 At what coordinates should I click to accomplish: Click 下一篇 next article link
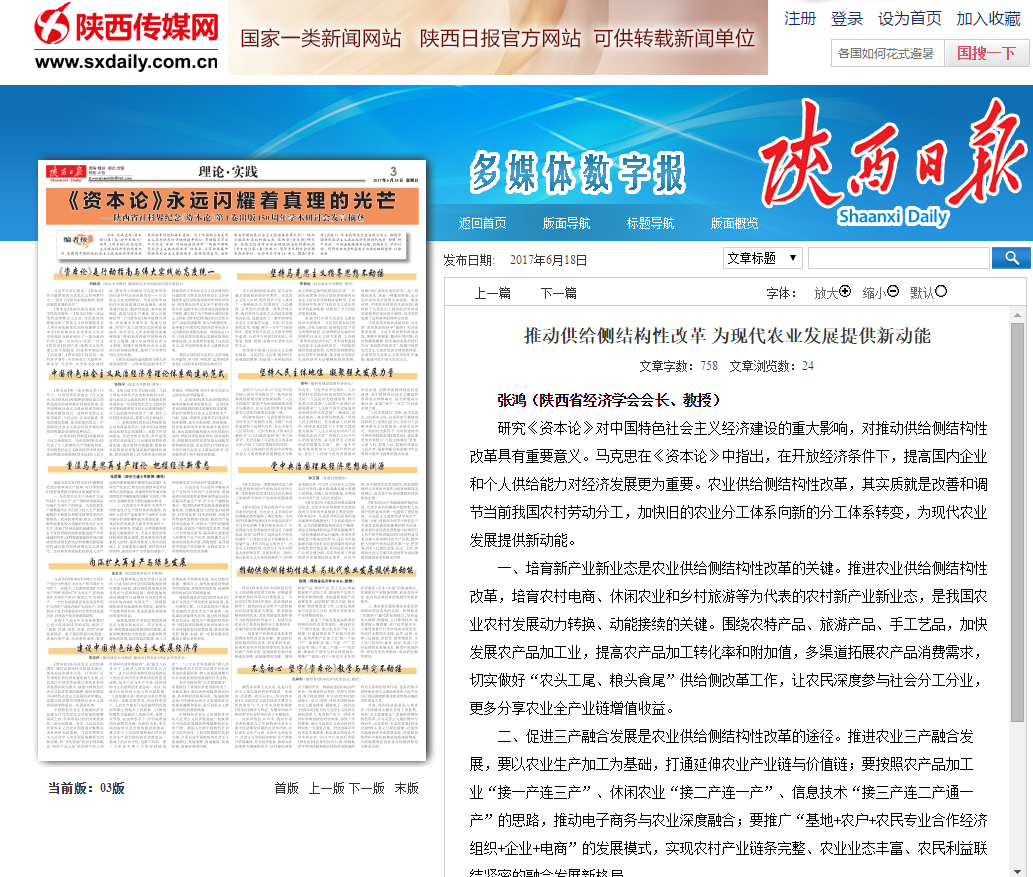coord(558,293)
